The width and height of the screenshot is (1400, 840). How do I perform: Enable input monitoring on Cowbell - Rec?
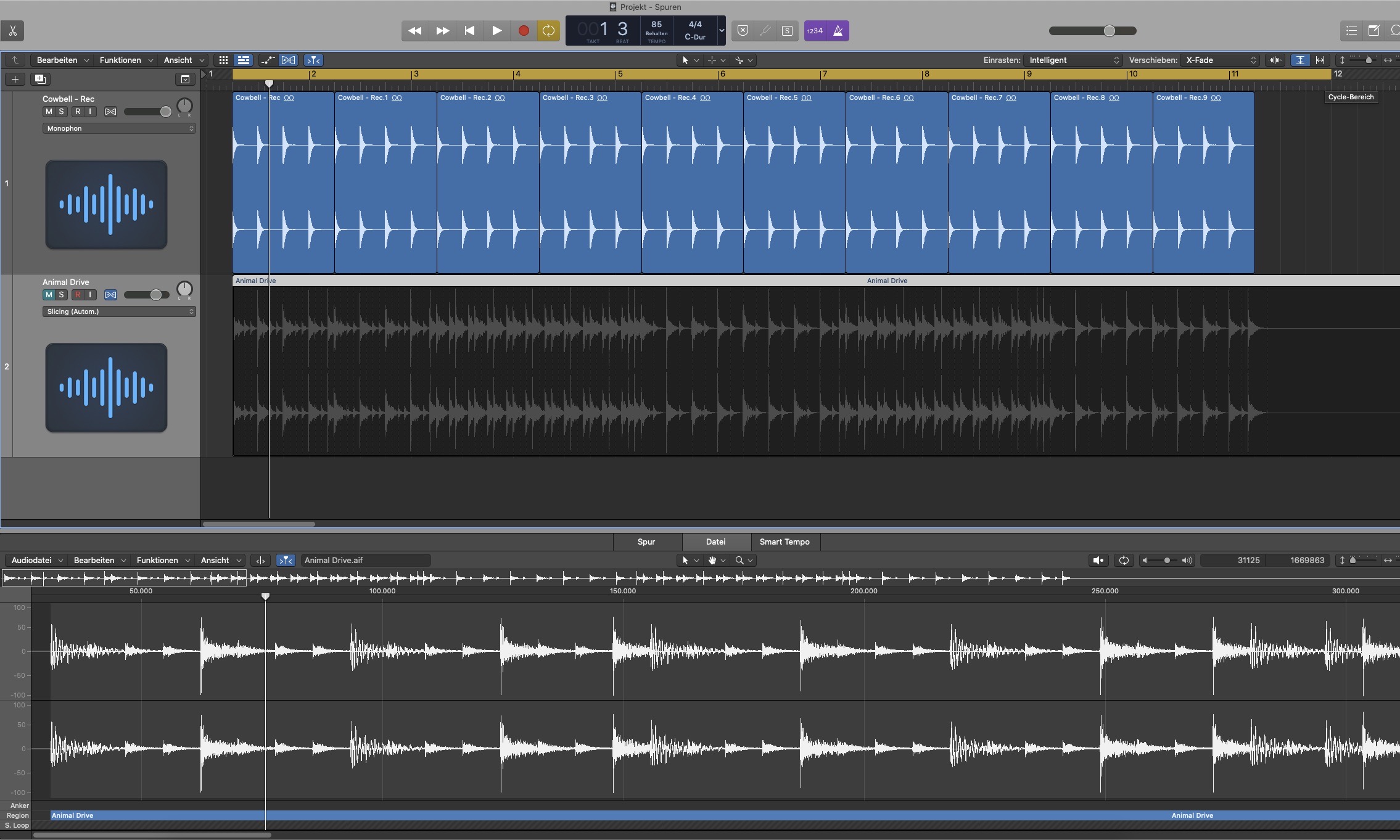click(90, 112)
